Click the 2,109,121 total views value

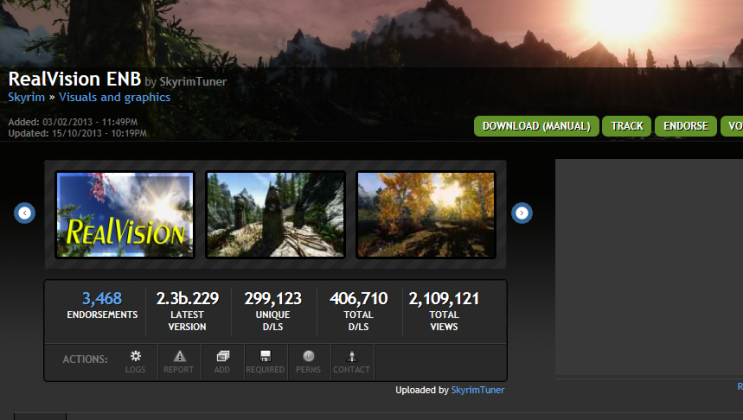[444, 298]
